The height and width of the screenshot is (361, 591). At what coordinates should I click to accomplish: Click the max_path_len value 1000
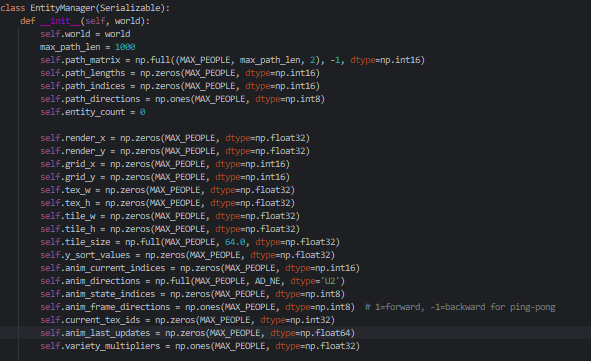[x=125, y=47]
